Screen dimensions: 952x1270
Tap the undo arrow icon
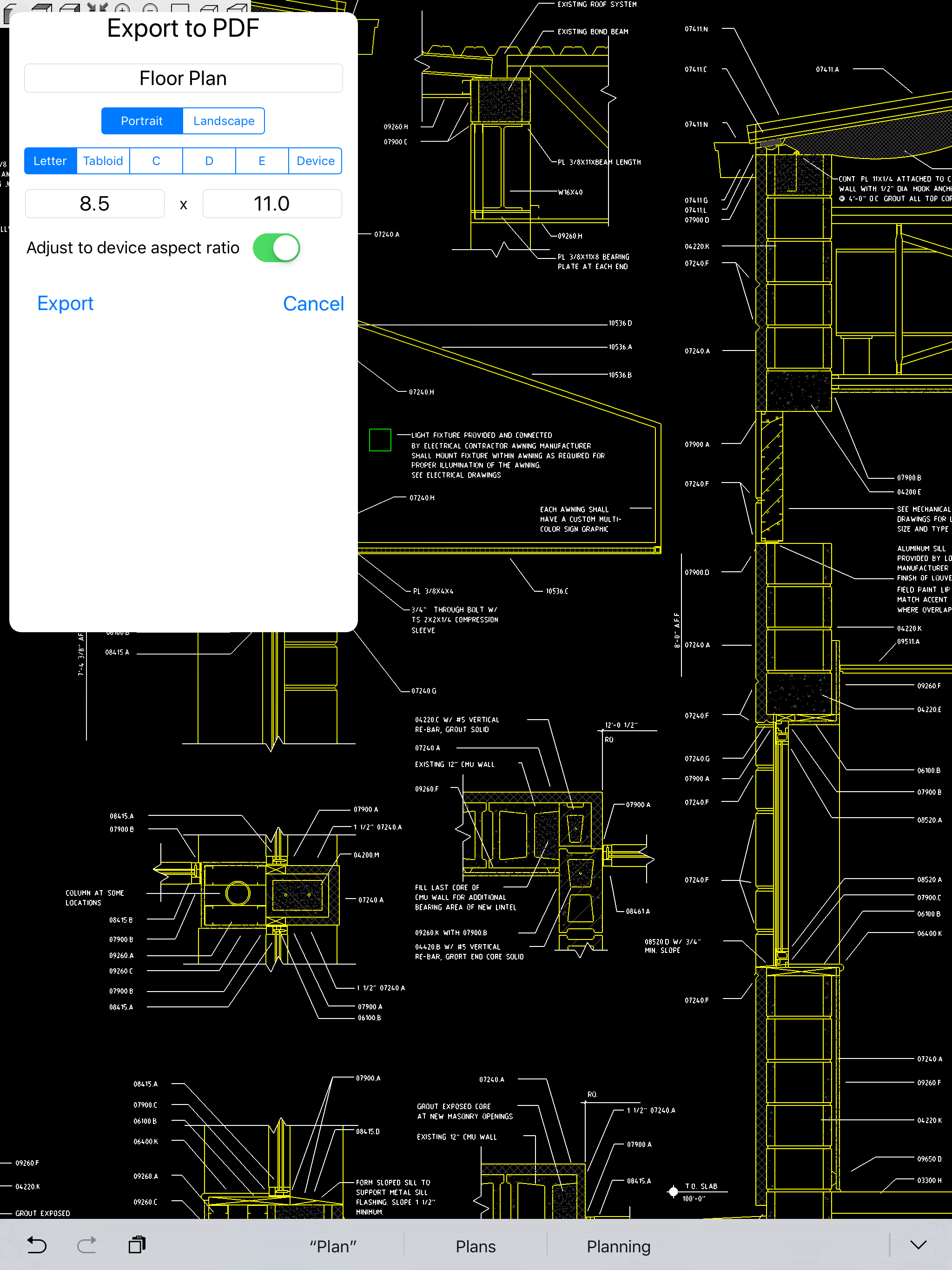point(37,1245)
